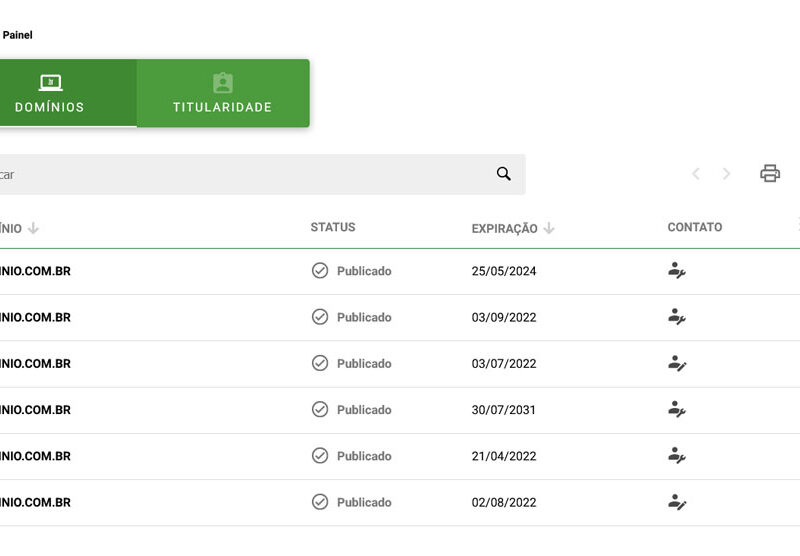Edit contact for domain expiring 03/09/2022

(677, 317)
